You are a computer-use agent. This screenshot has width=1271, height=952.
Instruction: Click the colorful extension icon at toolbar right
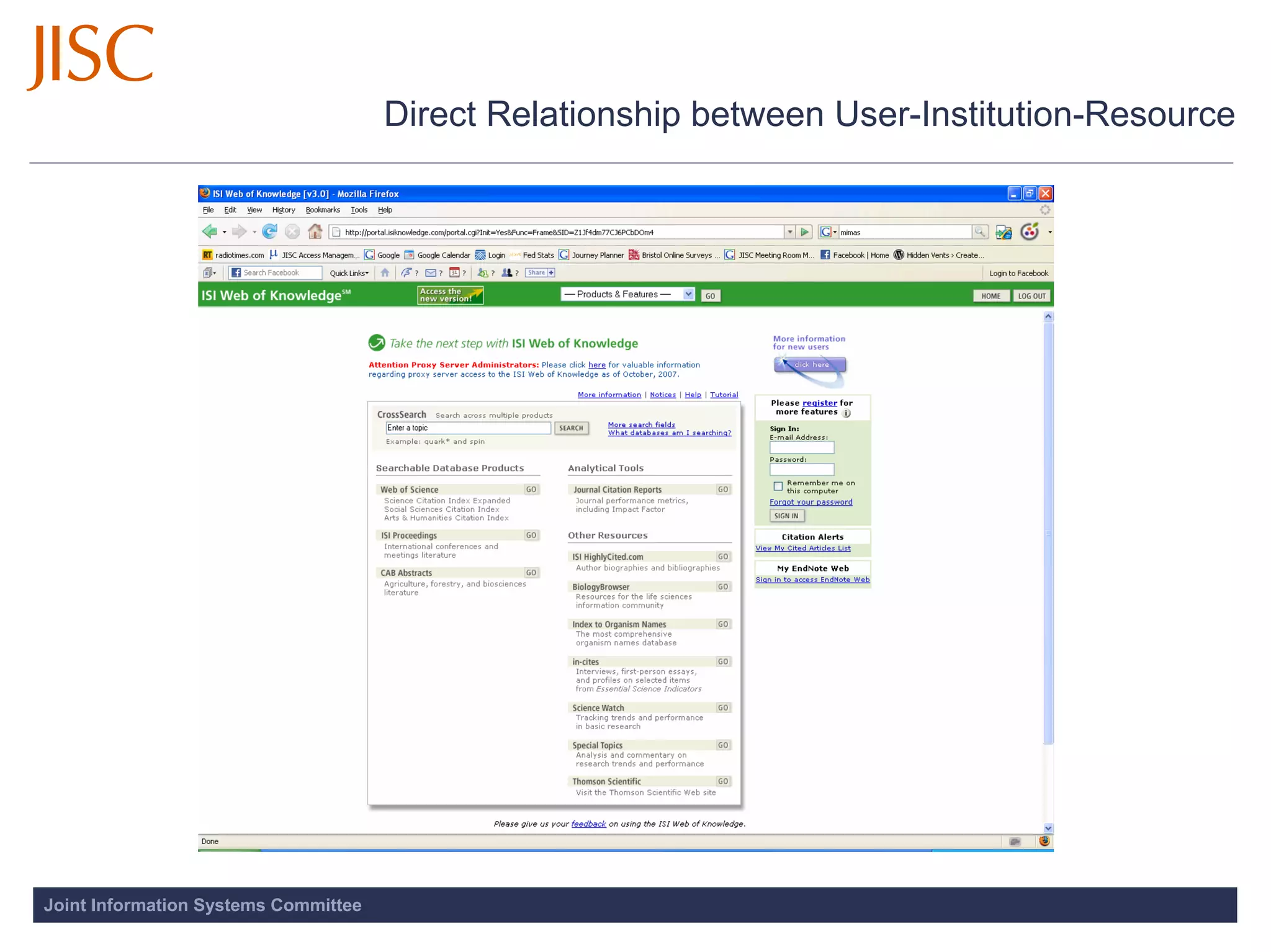pos(1030,232)
